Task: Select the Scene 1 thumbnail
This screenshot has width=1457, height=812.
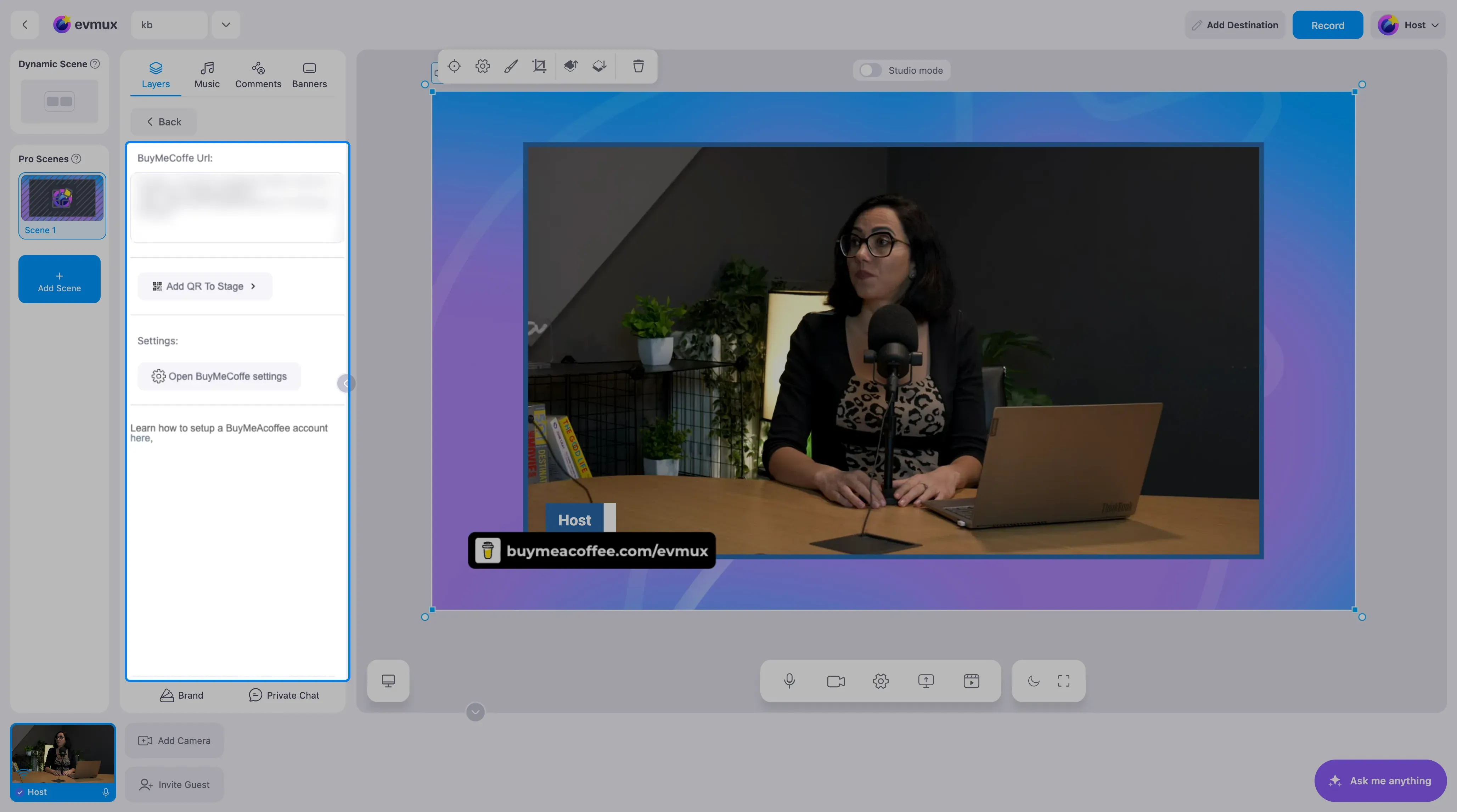Action: (62, 205)
